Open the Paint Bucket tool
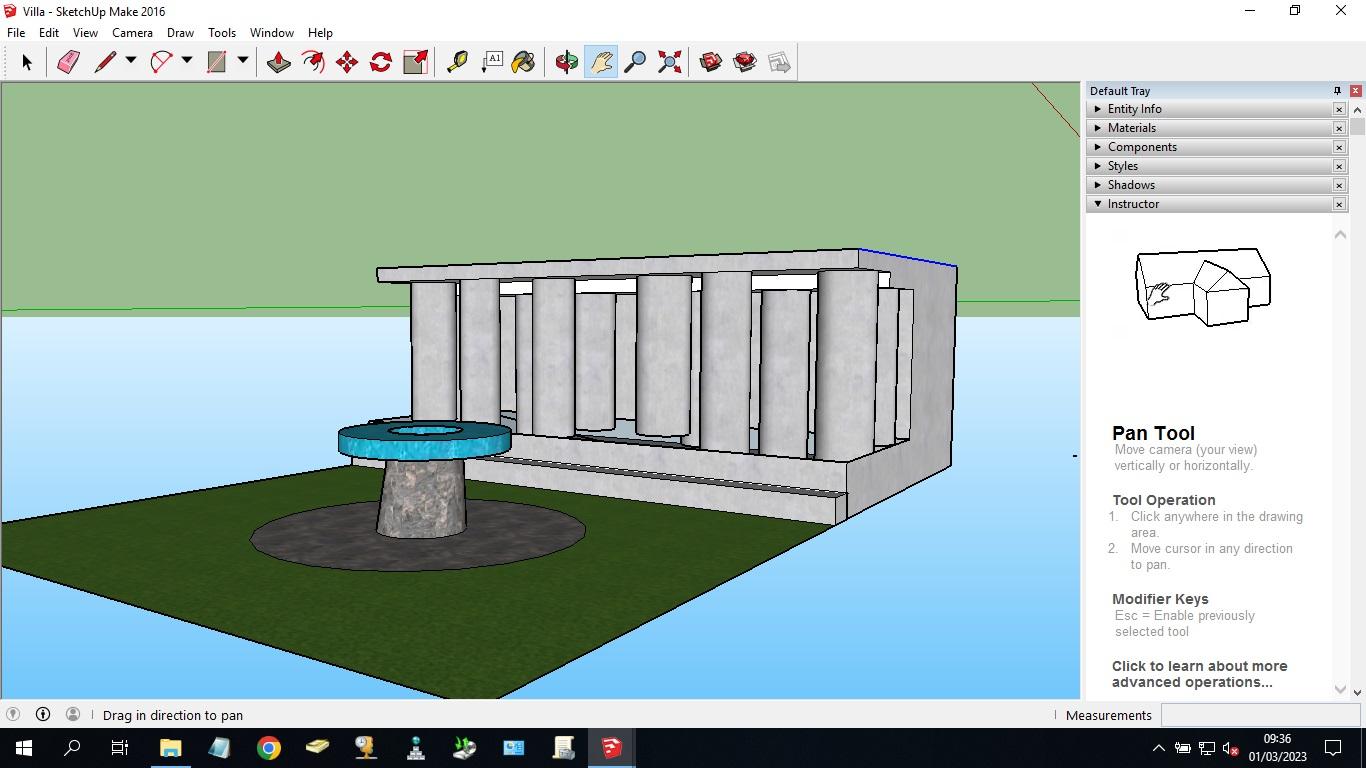 (x=523, y=62)
